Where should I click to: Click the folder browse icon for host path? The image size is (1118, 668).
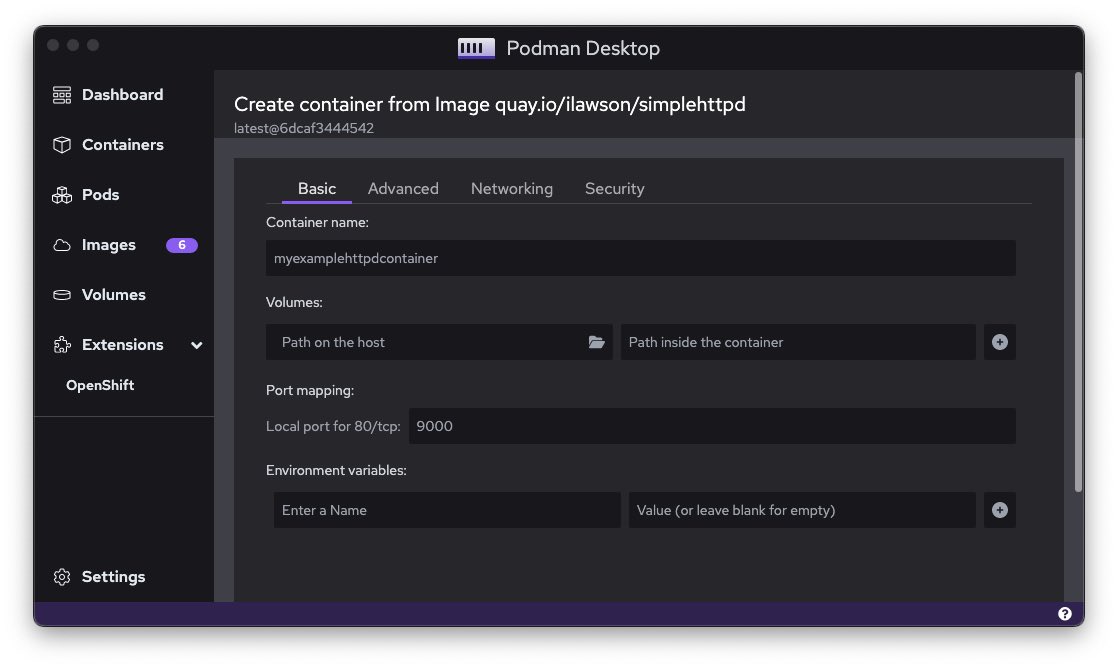[597, 342]
